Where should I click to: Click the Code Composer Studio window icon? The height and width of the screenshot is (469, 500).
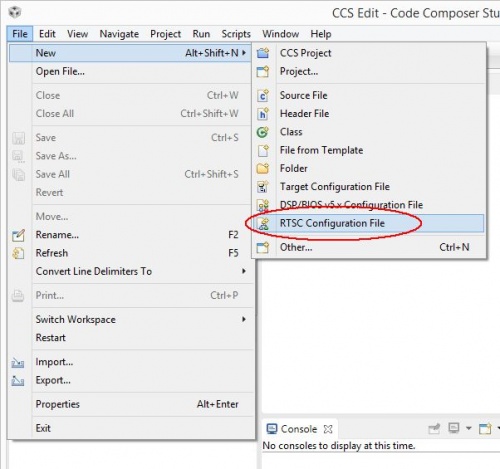[x=15, y=13]
